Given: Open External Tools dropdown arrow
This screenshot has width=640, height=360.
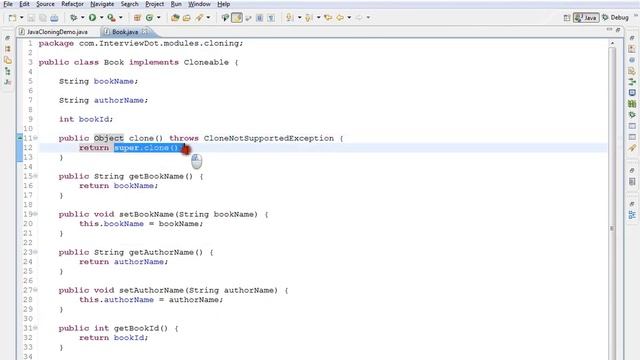Looking at the screenshot, I should pyautogui.click(x=120, y=18).
